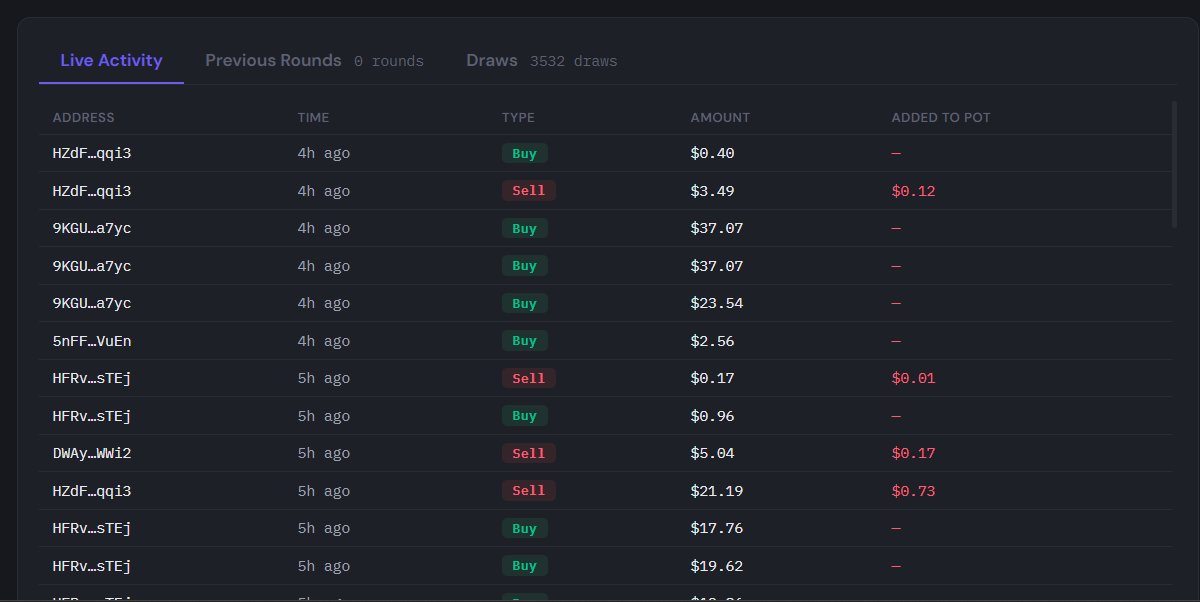Select address HFRv…sTEj in the $19.62 row

(x=92, y=566)
